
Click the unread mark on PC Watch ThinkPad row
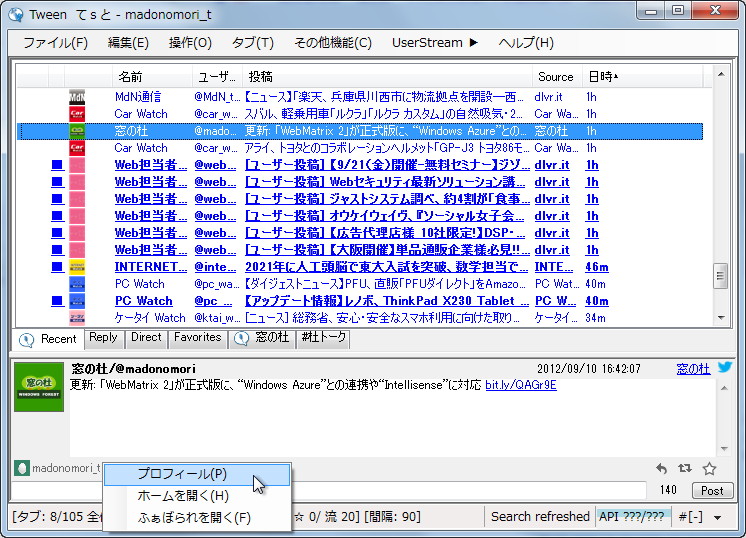(x=57, y=301)
